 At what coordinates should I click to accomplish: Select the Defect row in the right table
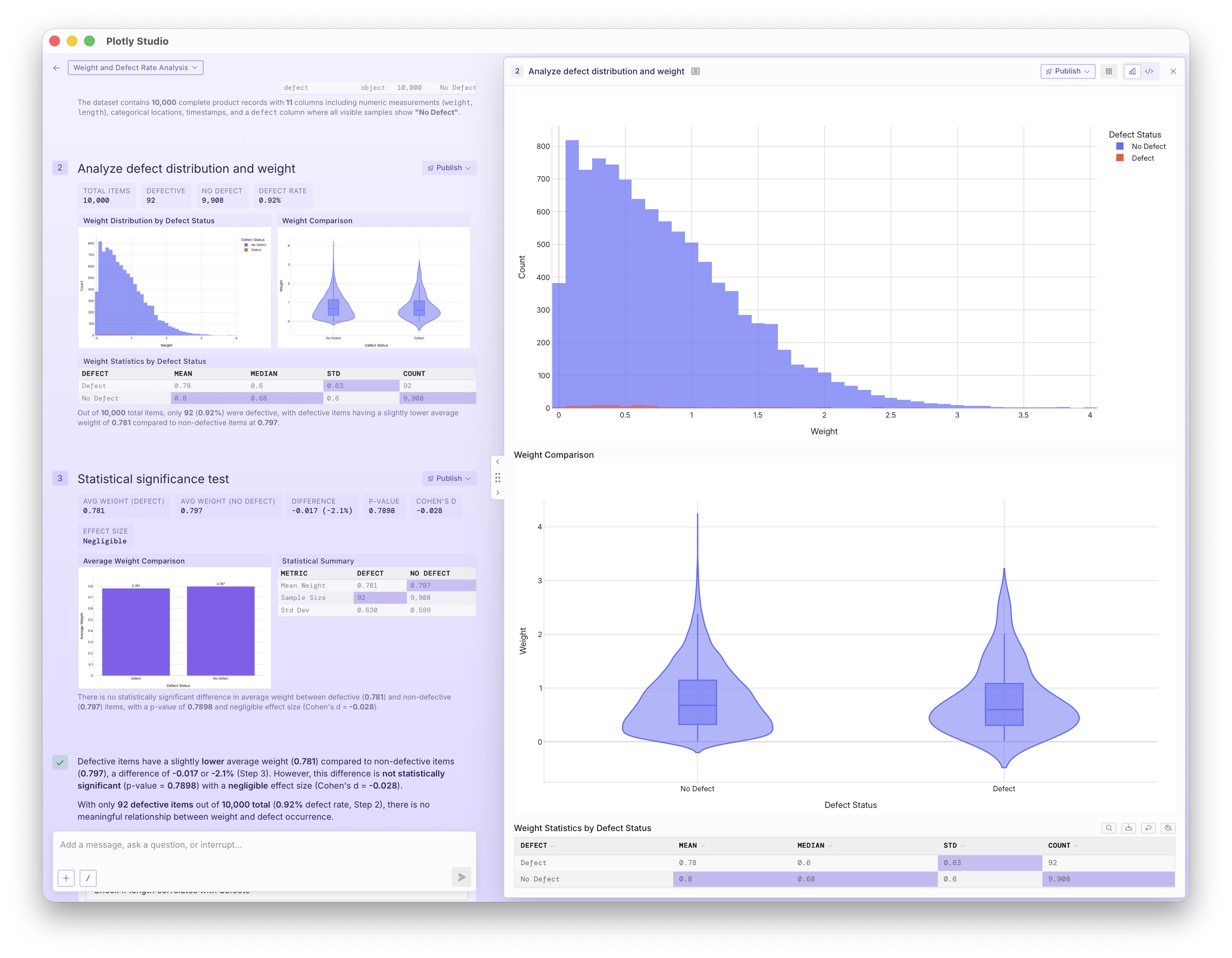pyautogui.click(x=844, y=863)
